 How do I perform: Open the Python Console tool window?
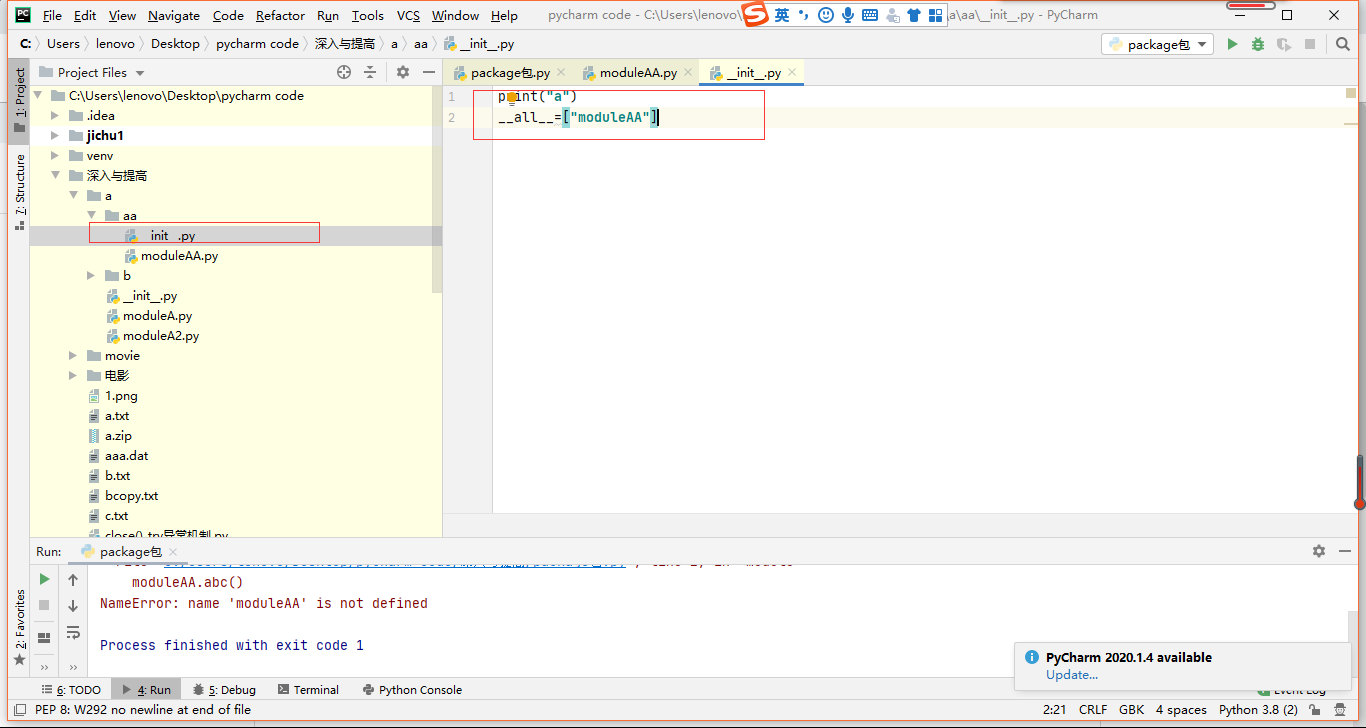[x=412, y=690]
